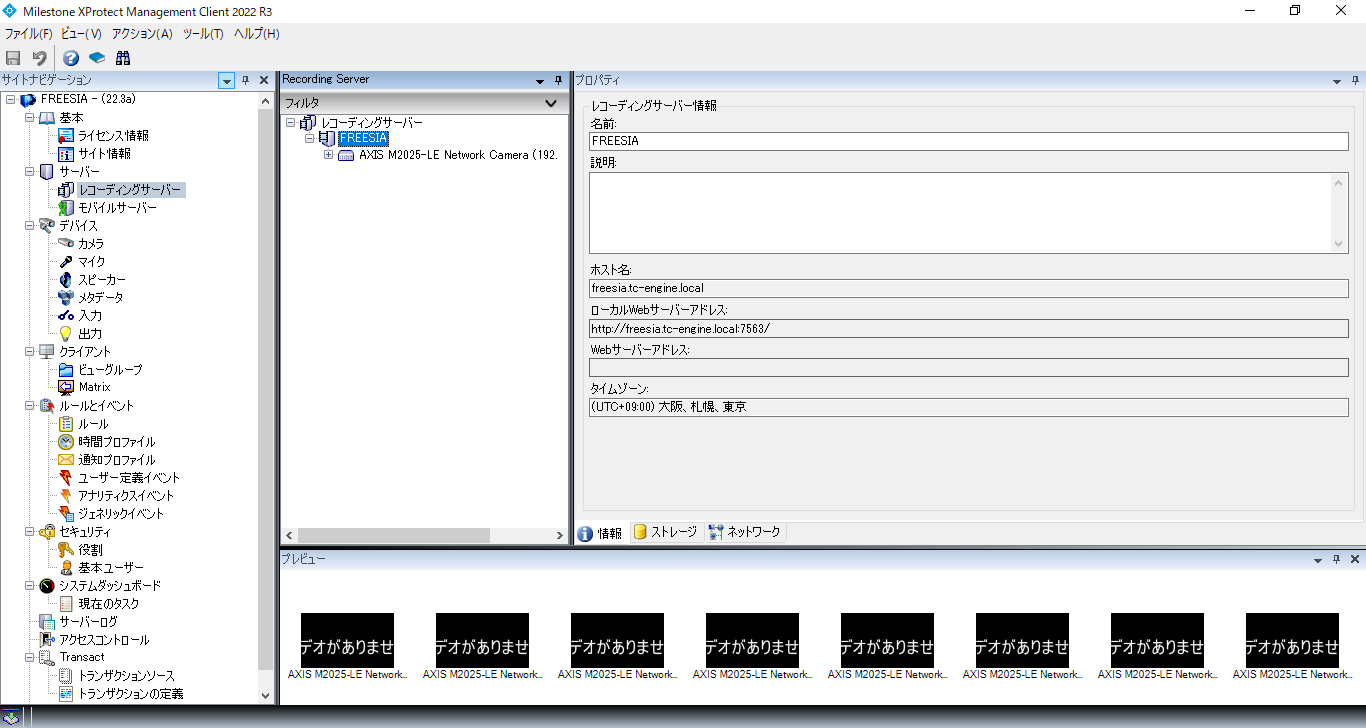Select the 通知プロファイル envelope icon
1366x728 pixels.
coord(66,460)
